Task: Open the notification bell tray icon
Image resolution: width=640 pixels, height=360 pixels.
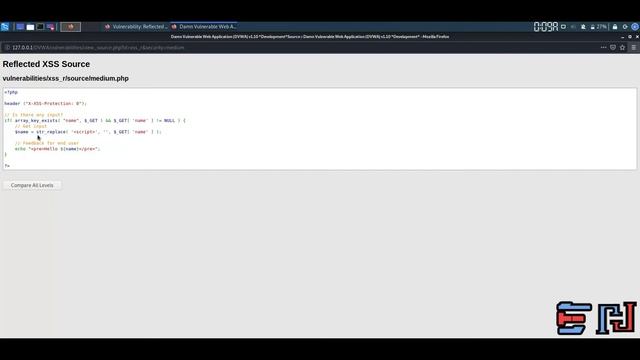Action: point(583,27)
